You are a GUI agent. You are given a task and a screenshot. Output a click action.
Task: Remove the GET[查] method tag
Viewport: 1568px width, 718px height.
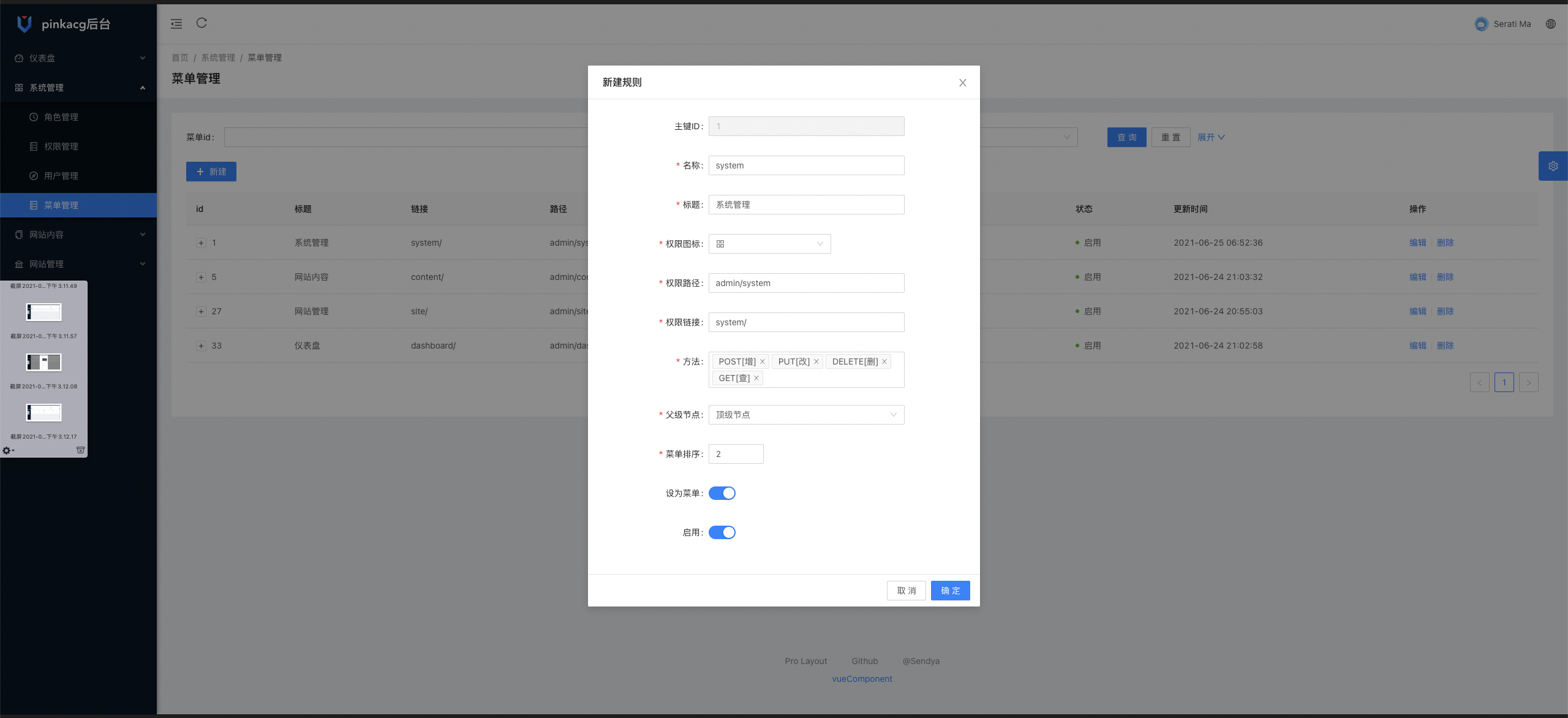tap(756, 378)
